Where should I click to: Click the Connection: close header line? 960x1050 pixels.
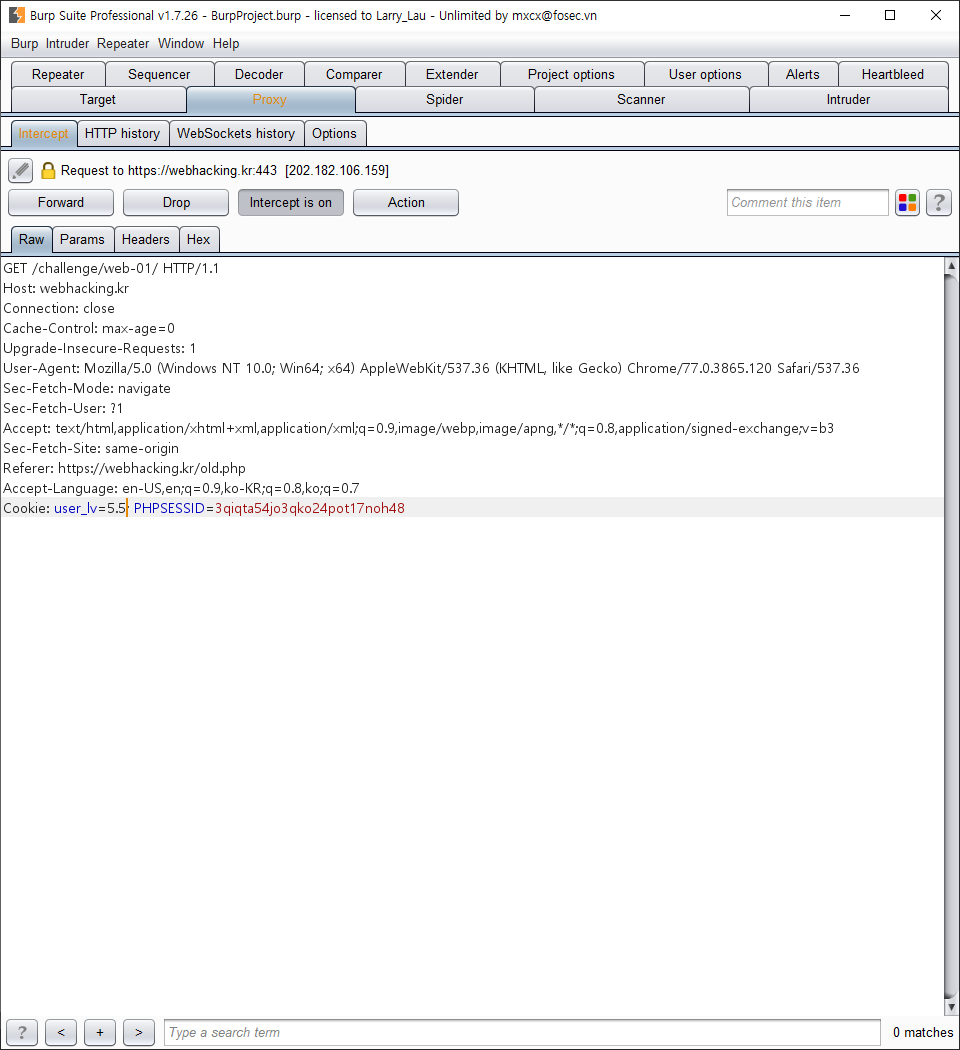[x=59, y=308]
